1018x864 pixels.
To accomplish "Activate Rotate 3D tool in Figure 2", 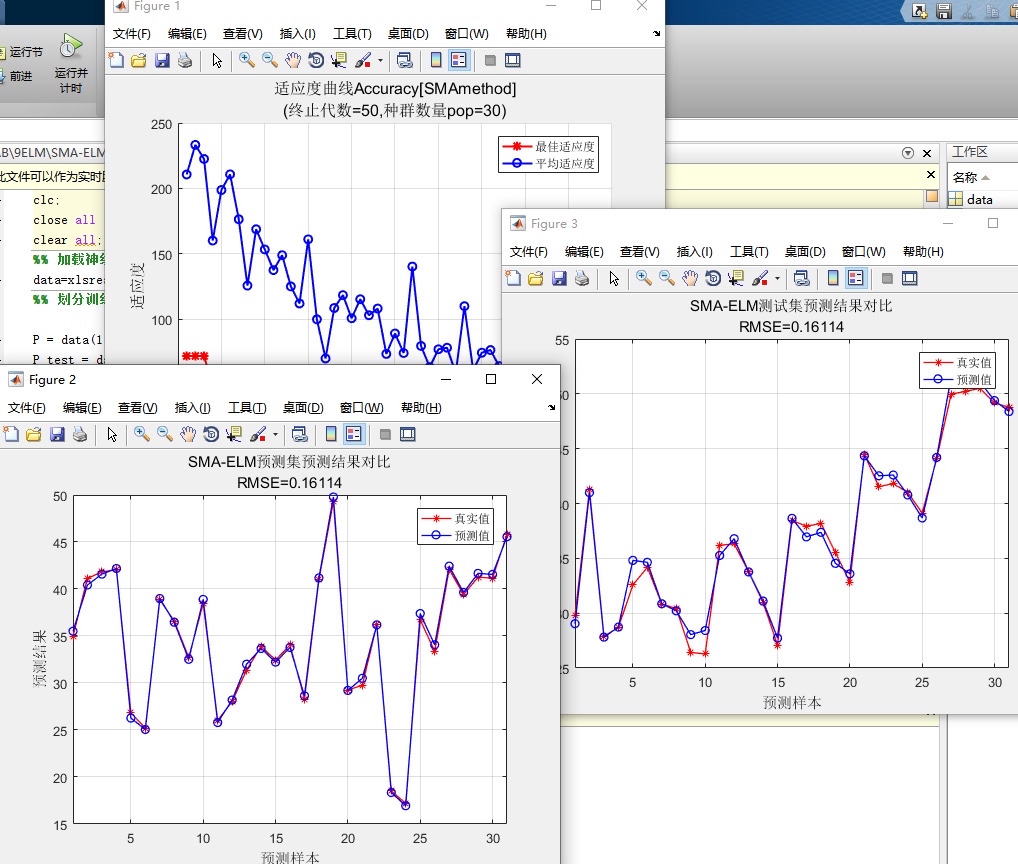I will pos(211,434).
